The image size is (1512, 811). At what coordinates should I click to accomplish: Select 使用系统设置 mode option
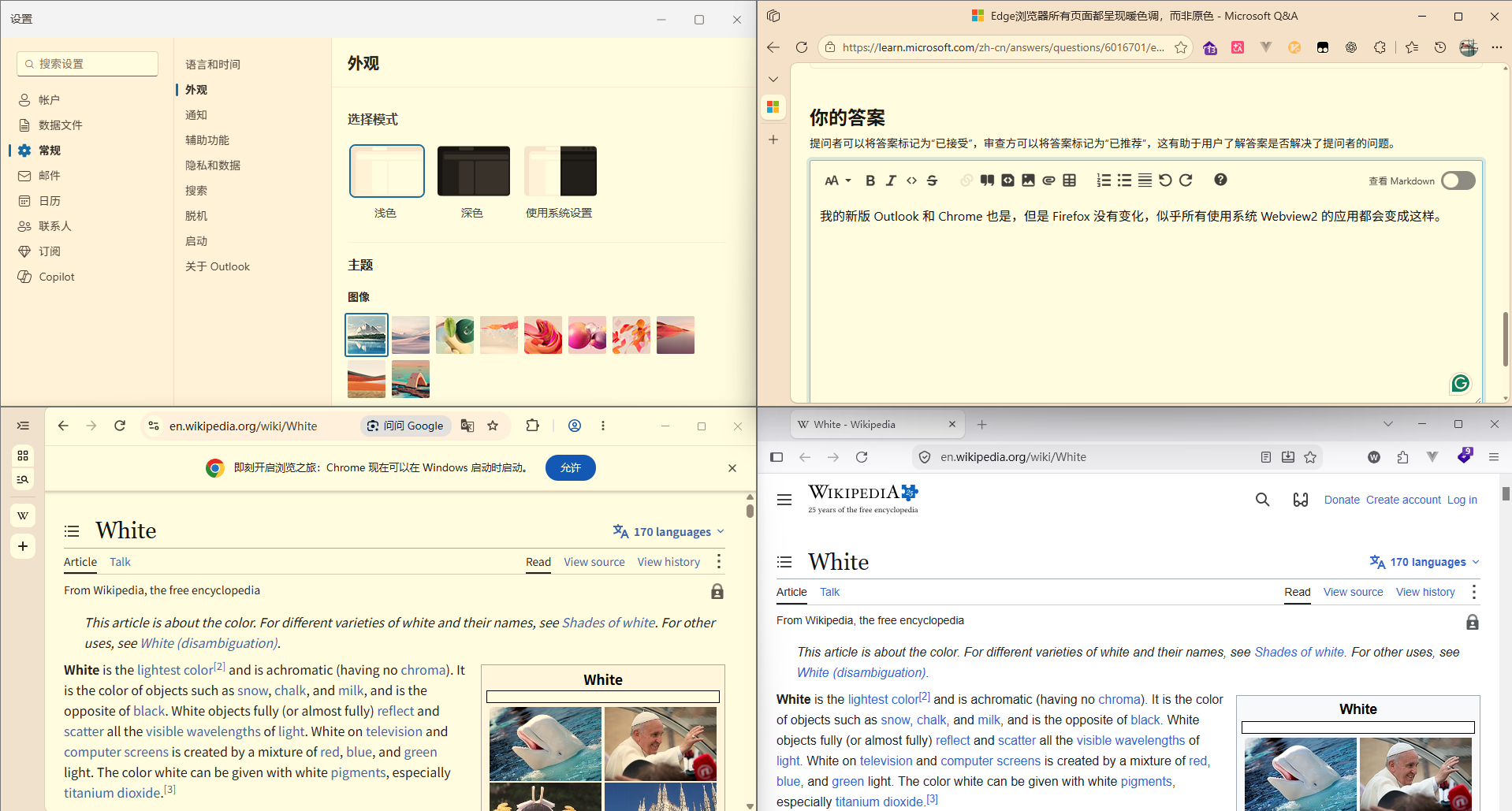click(x=560, y=171)
